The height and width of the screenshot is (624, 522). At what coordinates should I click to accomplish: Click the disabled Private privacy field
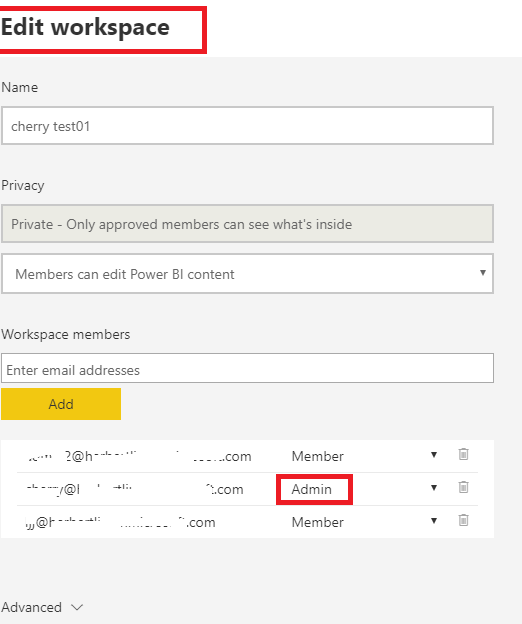click(247, 224)
